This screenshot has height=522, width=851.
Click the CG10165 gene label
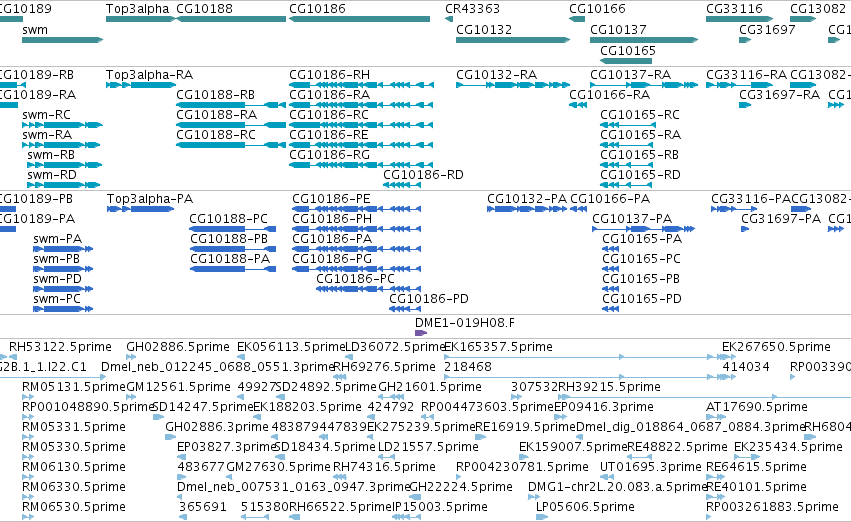[x=628, y=50]
